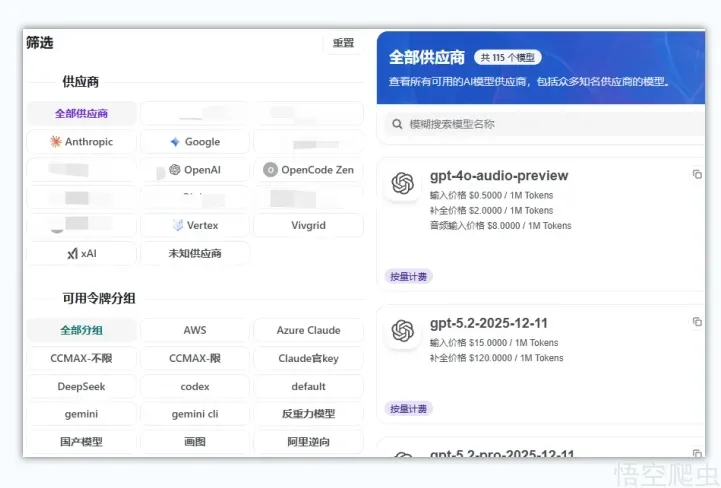Click the search magnifier icon
721x488 pixels.
(x=397, y=124)
